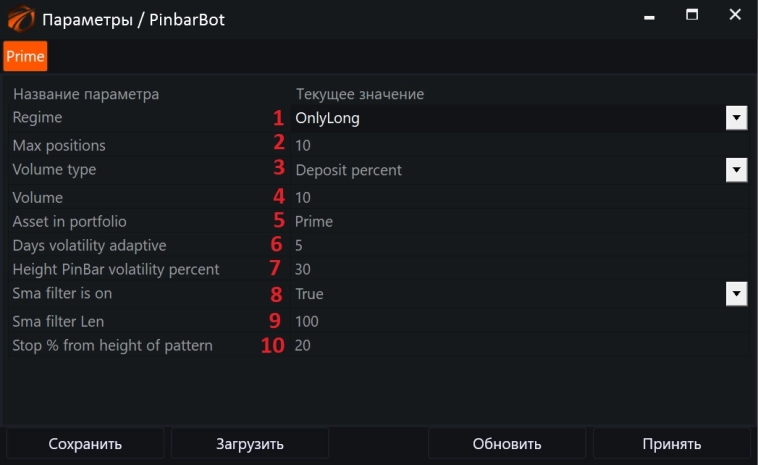The width and height of the screenshot is (758, 465).
Task: Click the Сохранить button
Action: point(85,444)
